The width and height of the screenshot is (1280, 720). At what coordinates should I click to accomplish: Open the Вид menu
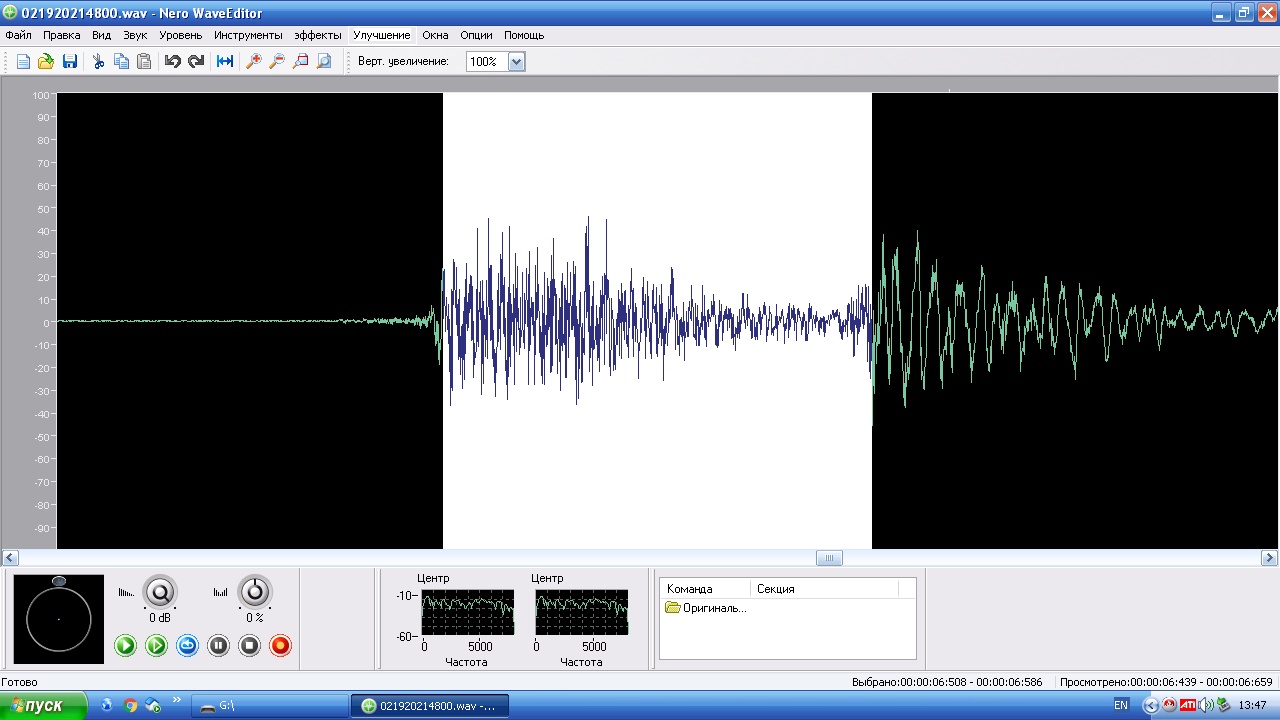pyautogui.click(x=101, y=35)
